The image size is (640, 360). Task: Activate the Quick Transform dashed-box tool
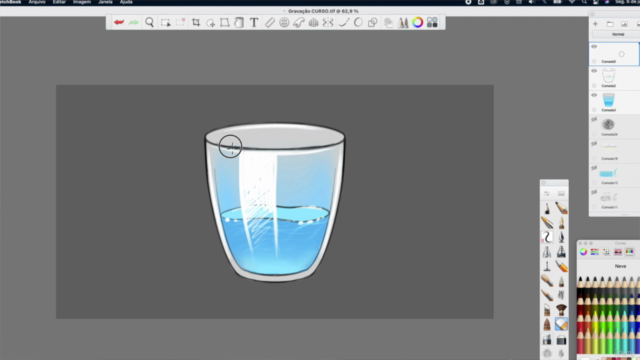[x=180, y=22]
